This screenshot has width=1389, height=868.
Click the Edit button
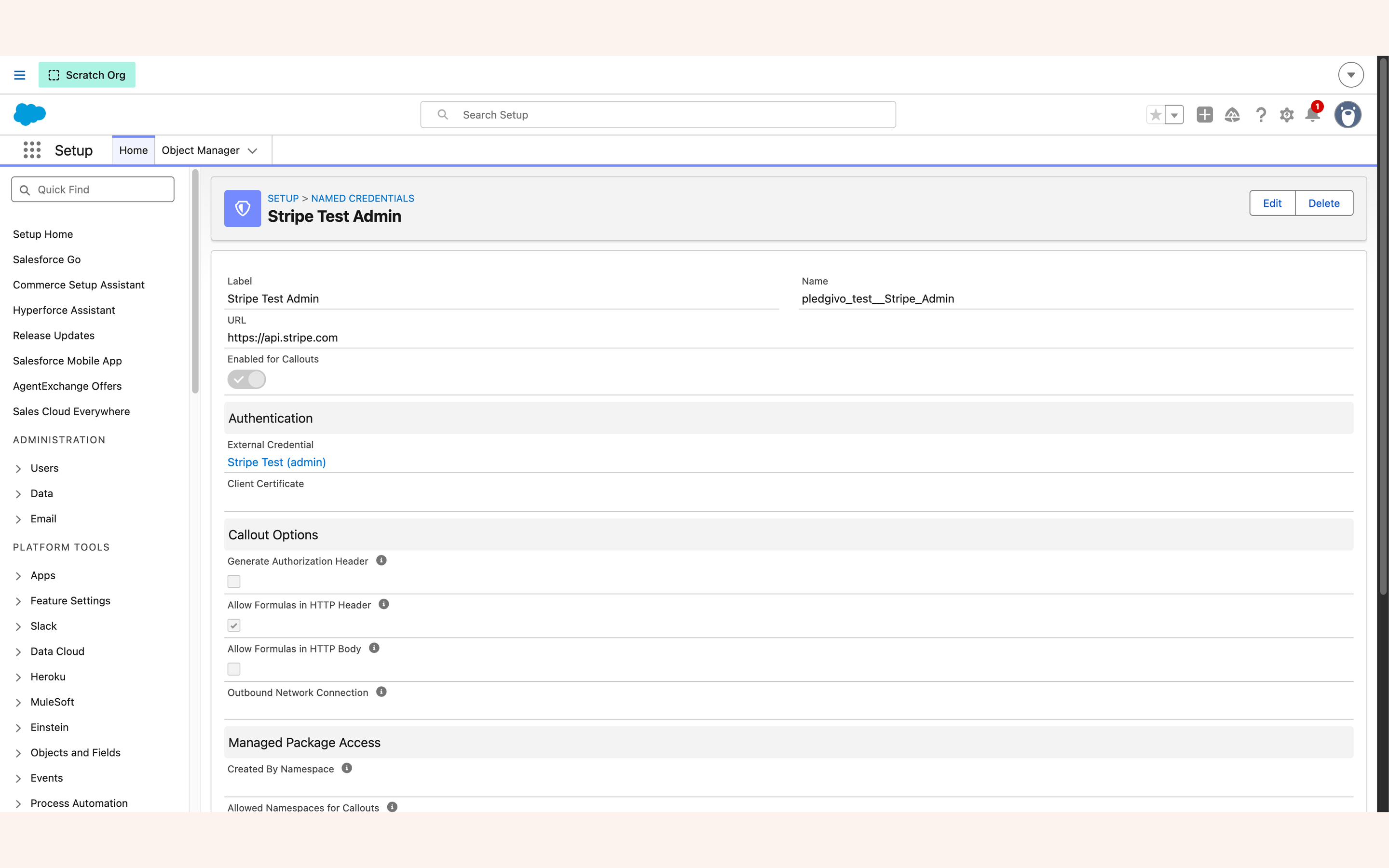(1272, 203)
